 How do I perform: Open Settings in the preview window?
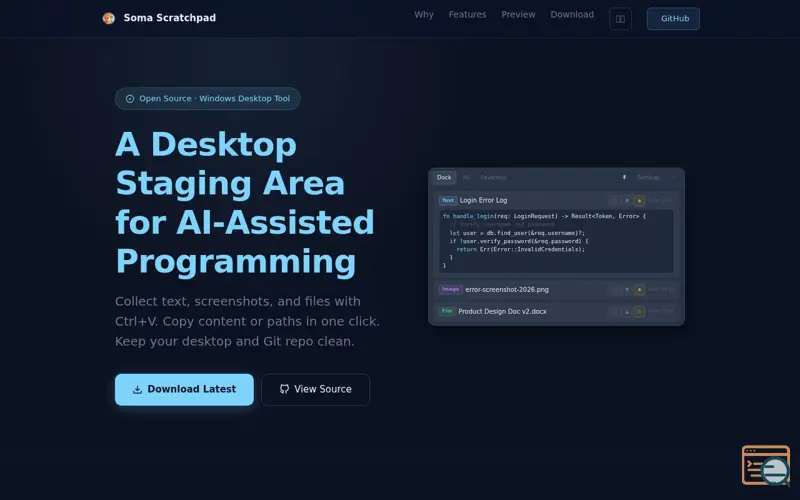tap(648, 178)
